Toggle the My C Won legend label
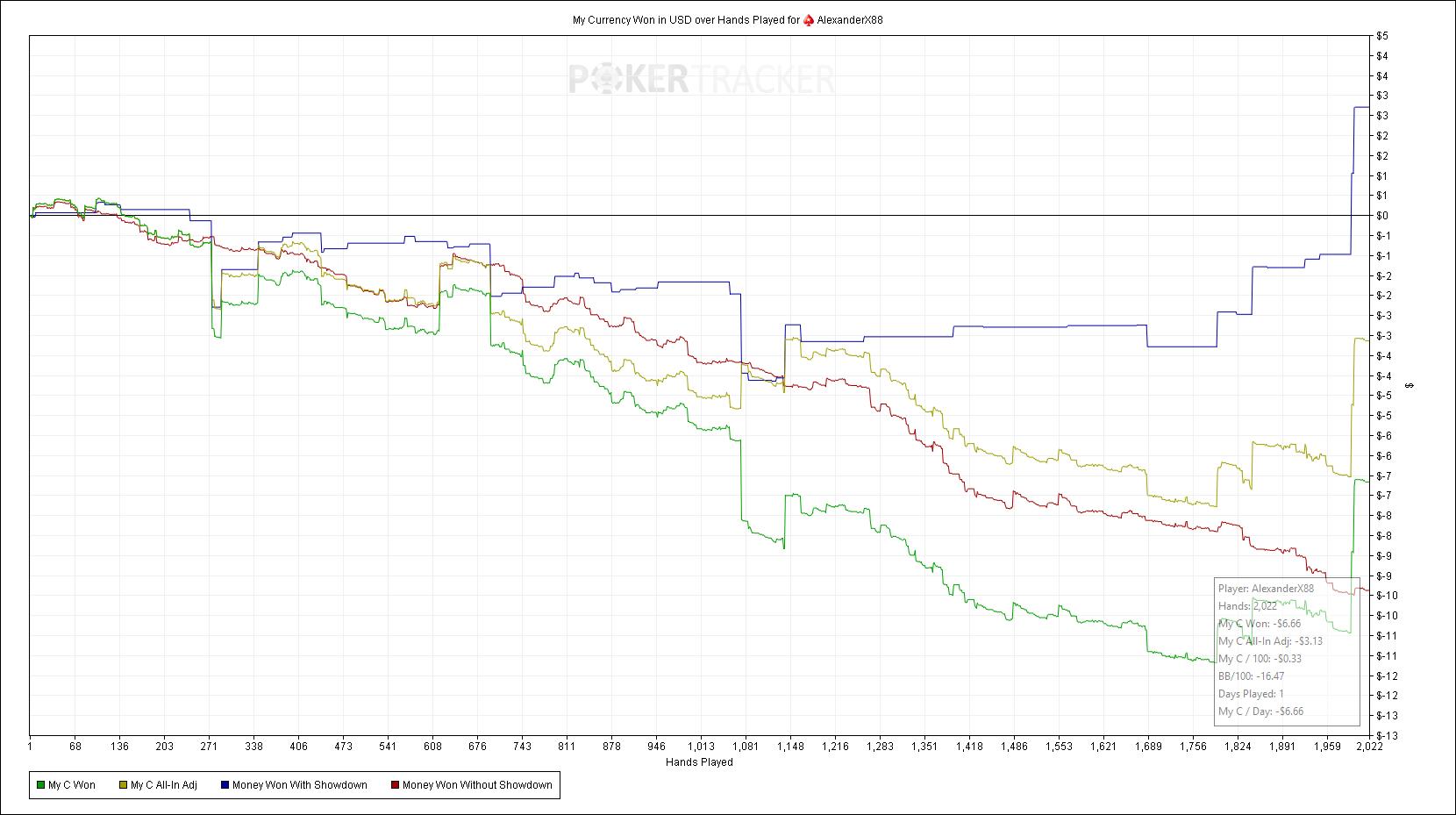Viewport: 1456px width, 815px height. [x=72, y=785]
